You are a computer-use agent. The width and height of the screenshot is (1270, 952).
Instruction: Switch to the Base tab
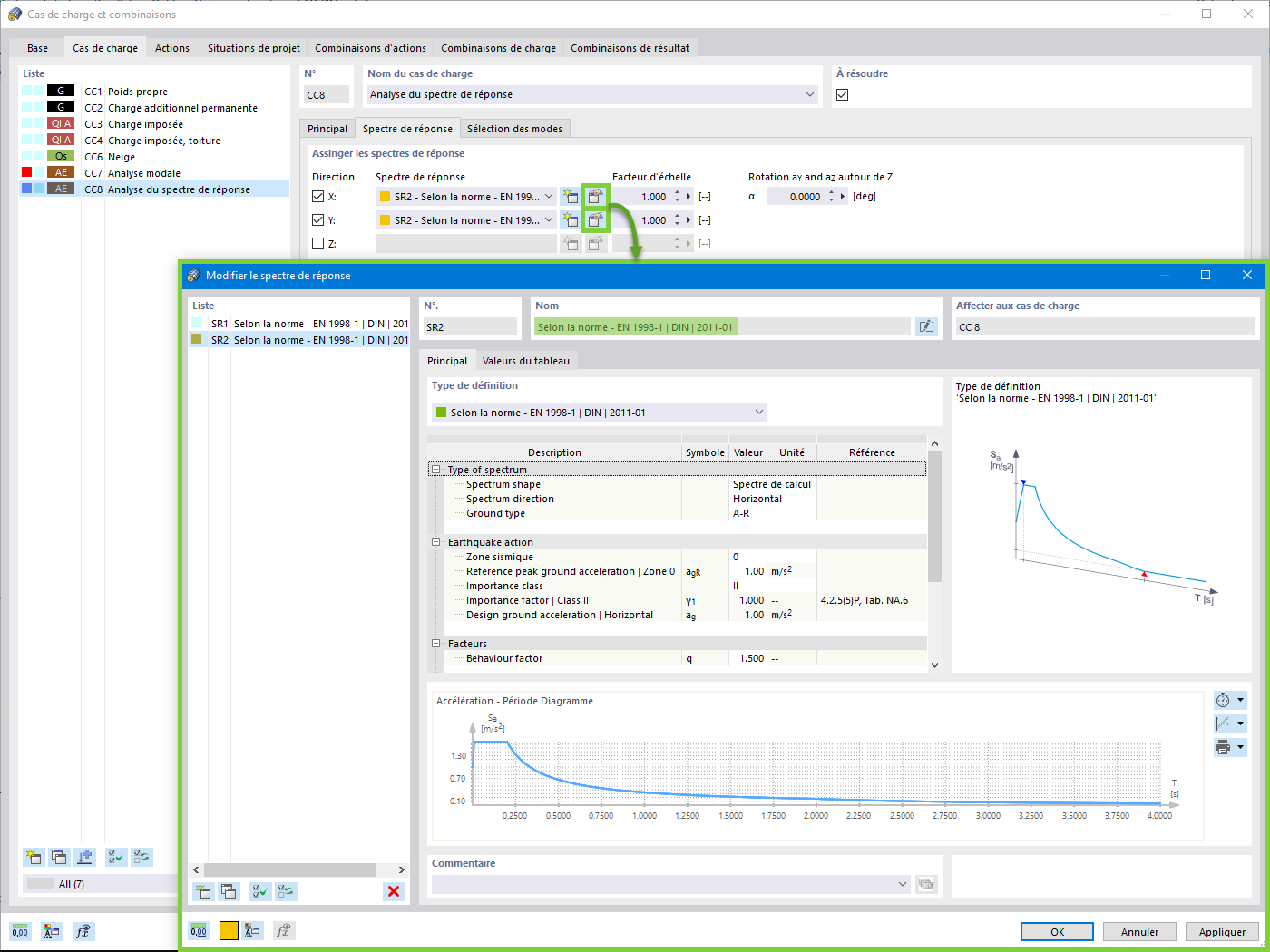(37, 48)
